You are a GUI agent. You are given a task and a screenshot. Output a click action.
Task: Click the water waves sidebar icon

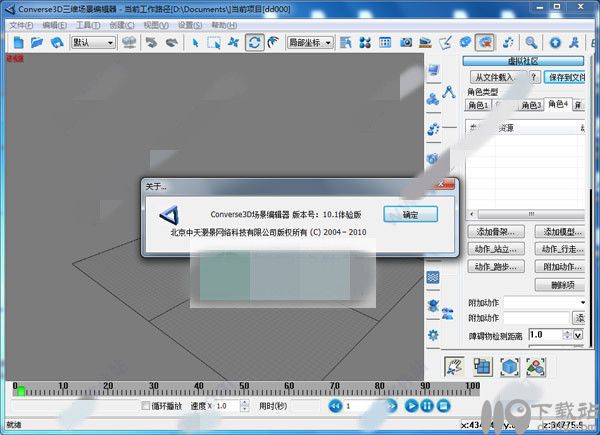tap(433, 277)
